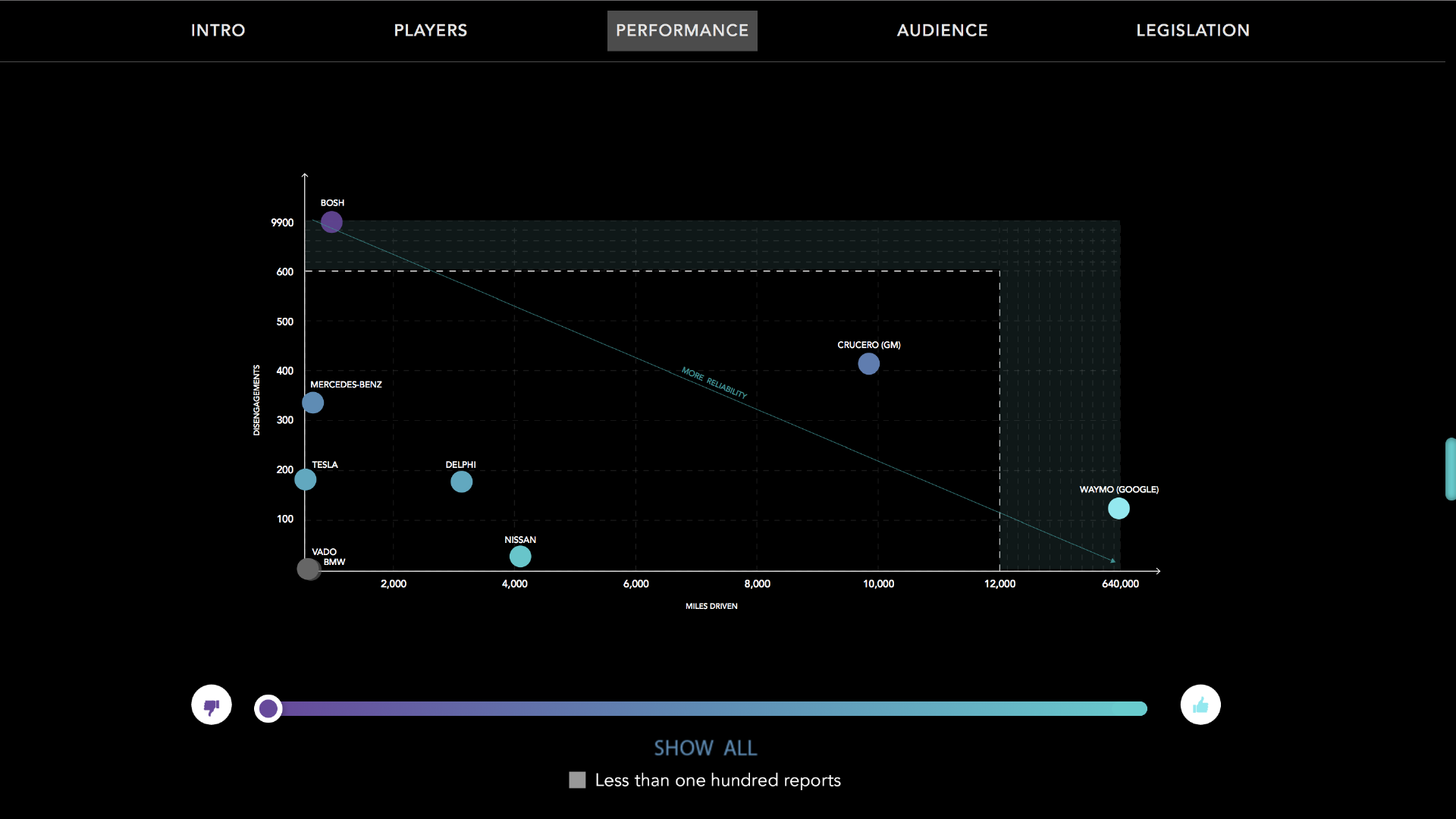
Task: Select the PERFORMANCE tab
Action: [x=682, y=30]
